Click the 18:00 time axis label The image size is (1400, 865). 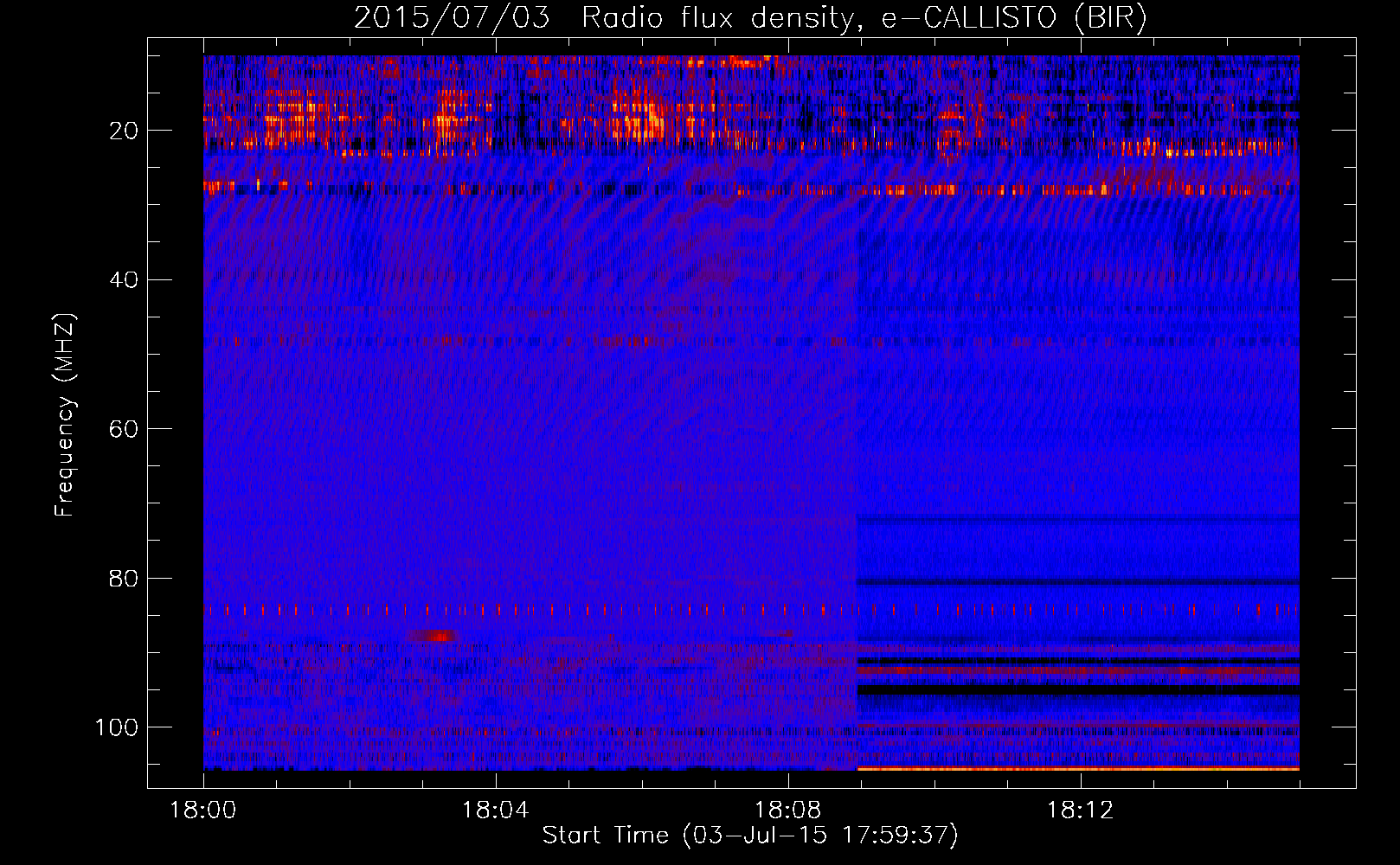pyautogui.click(x=203, y=811)
